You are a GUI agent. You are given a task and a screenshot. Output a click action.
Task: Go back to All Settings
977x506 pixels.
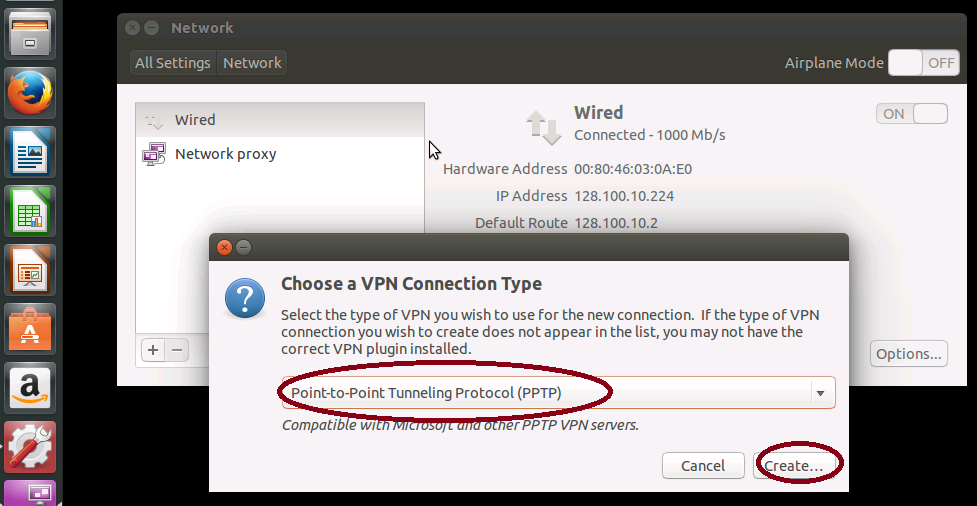click(x=173, y=63)
